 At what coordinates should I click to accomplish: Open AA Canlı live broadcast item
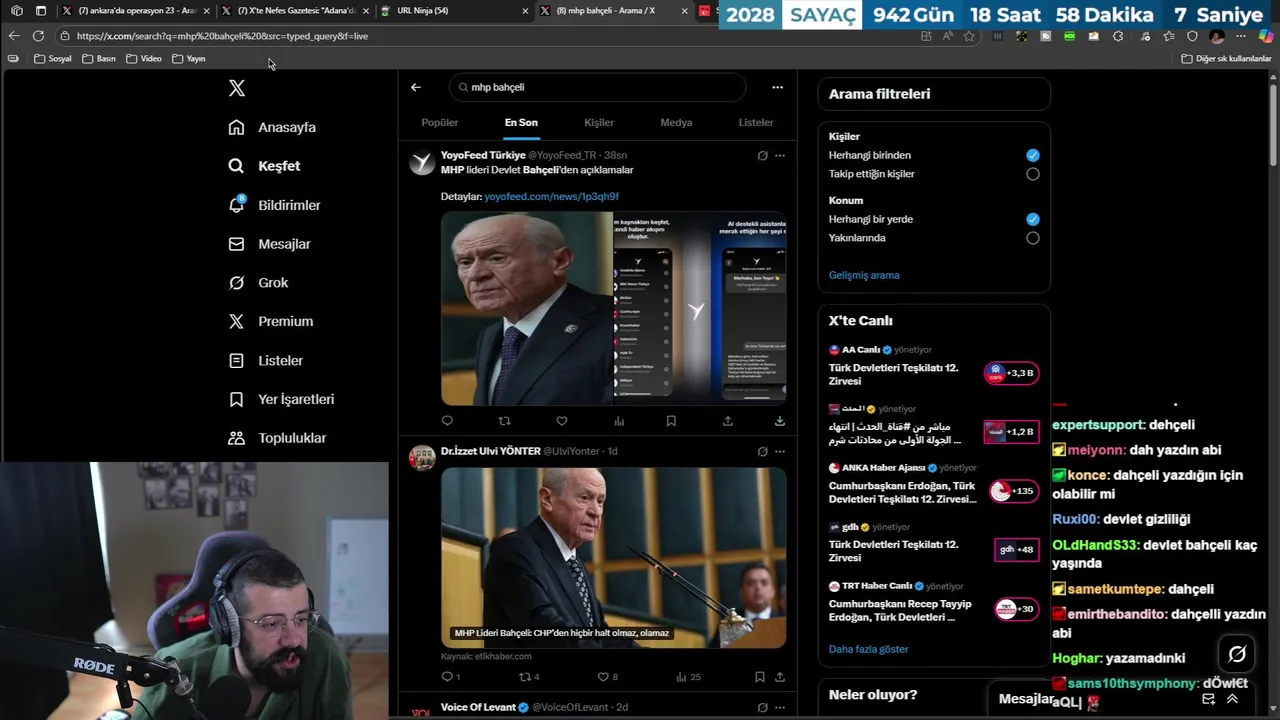934,367
